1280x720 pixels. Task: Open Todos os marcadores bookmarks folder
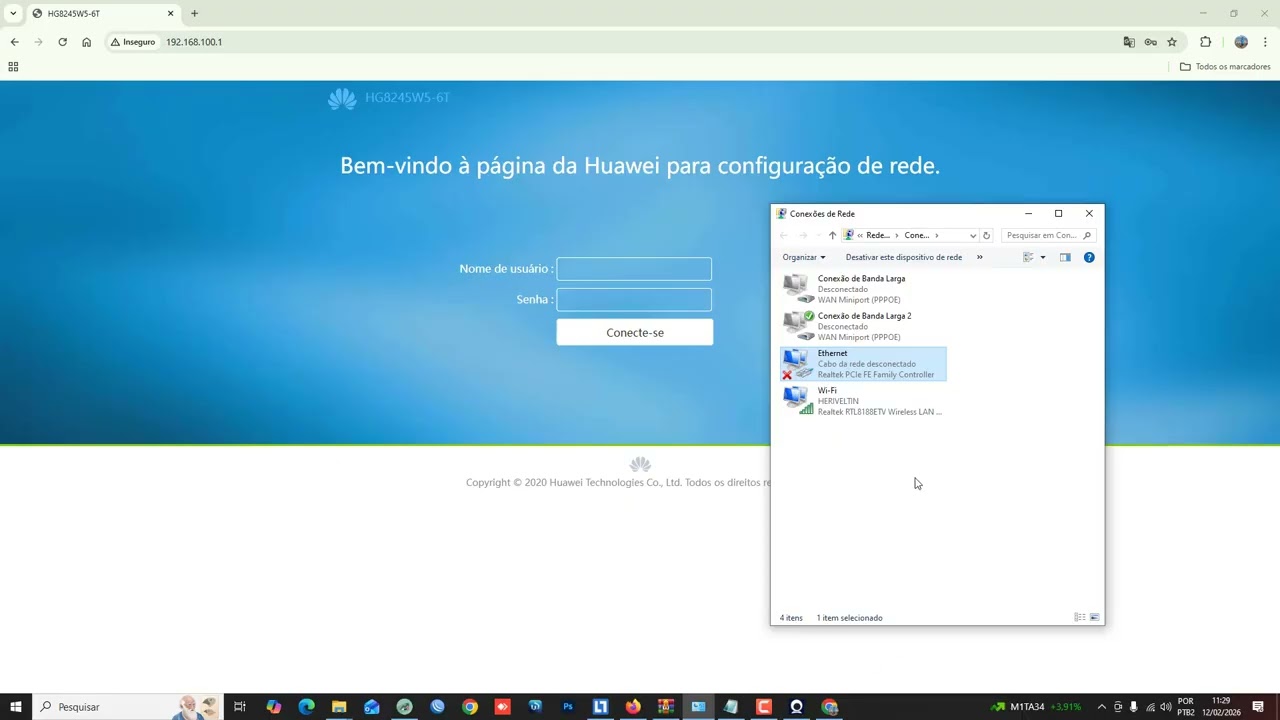coord(1225,67)
